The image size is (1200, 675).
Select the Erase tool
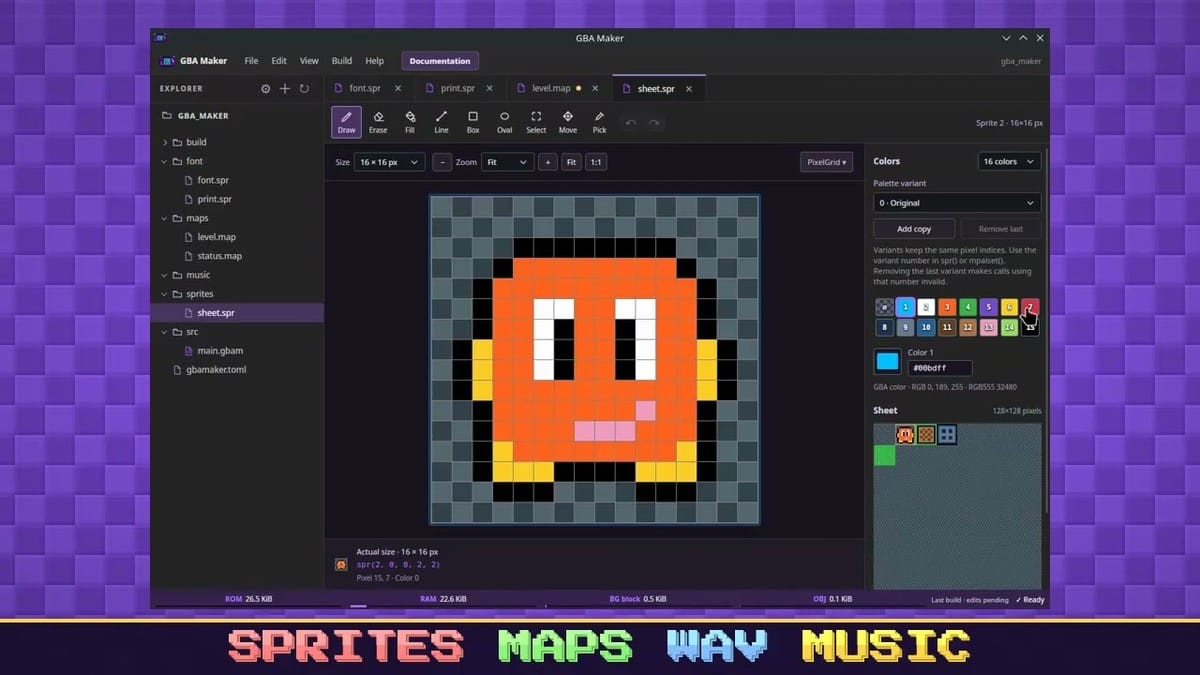(378, 122)
